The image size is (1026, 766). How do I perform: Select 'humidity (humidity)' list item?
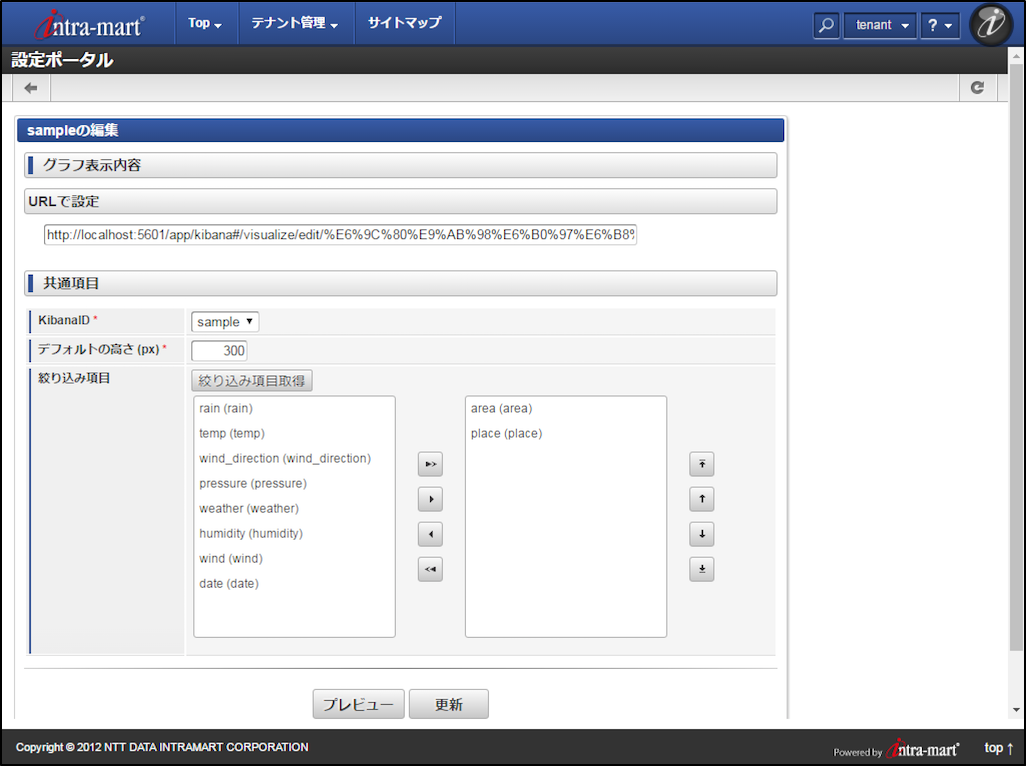[x=251, y=533]
